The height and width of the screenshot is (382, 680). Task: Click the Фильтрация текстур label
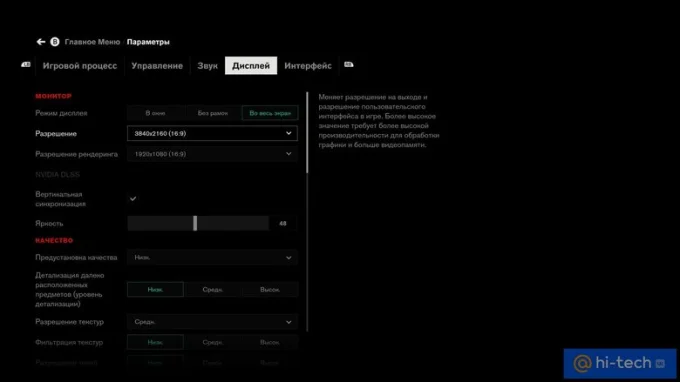point(69,343)
